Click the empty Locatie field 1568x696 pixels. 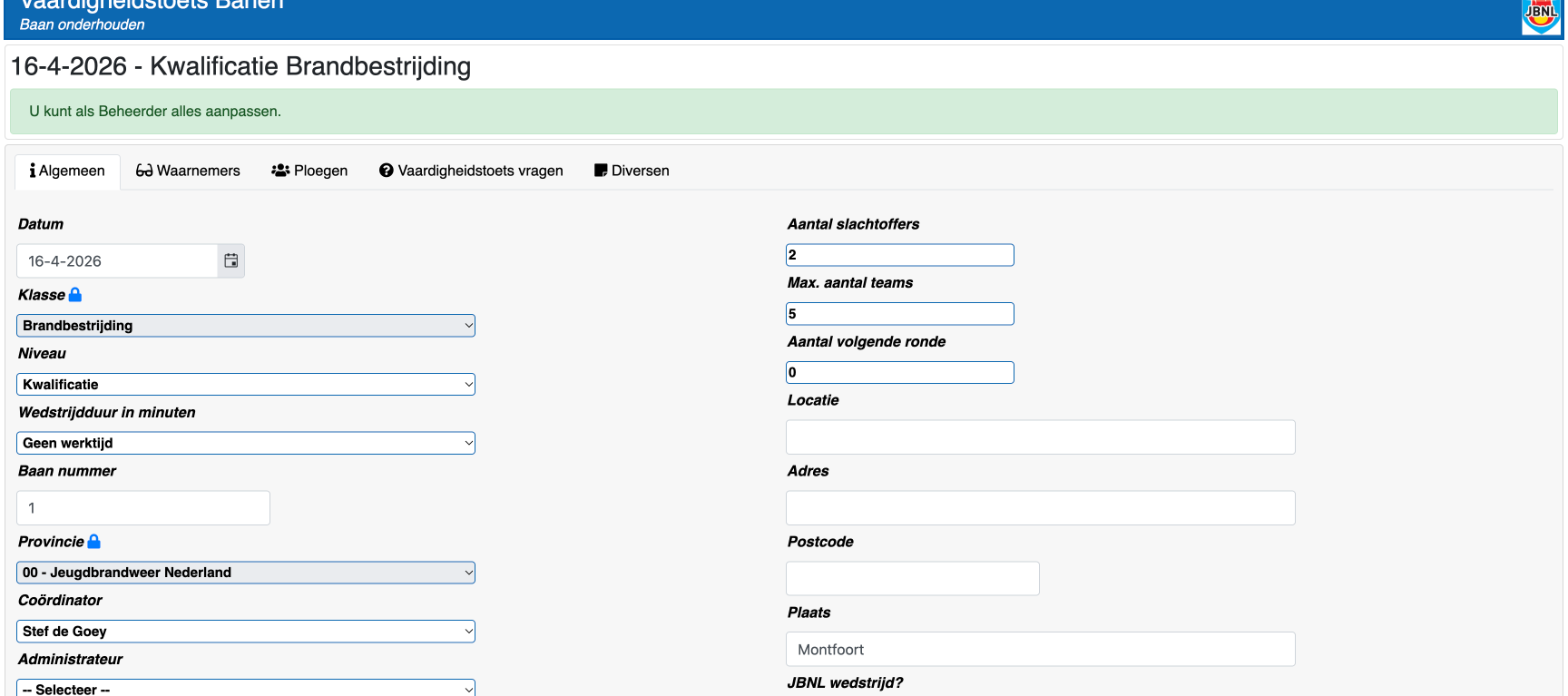coord(1041,437)
